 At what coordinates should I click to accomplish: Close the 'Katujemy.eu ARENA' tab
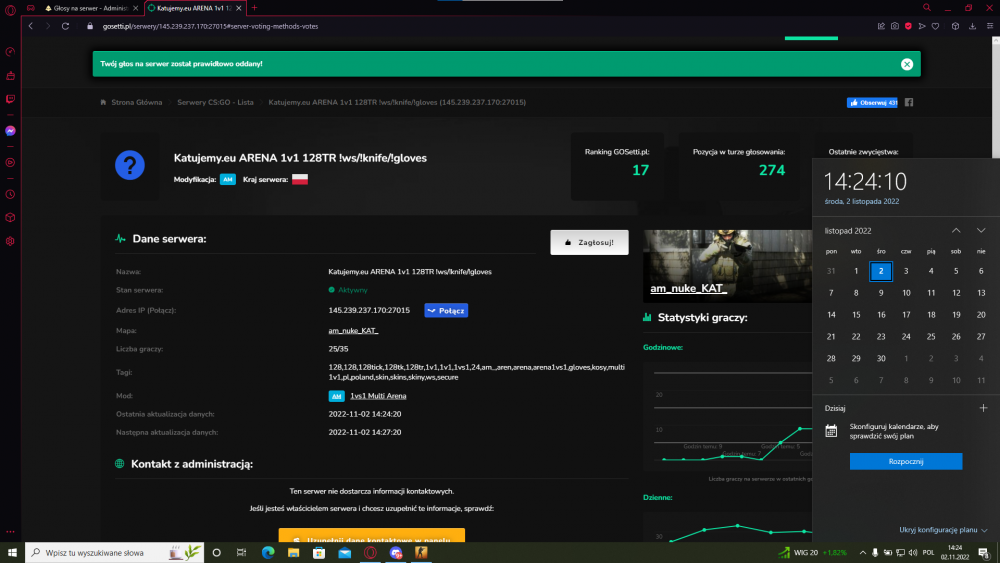tap(239, 8)
